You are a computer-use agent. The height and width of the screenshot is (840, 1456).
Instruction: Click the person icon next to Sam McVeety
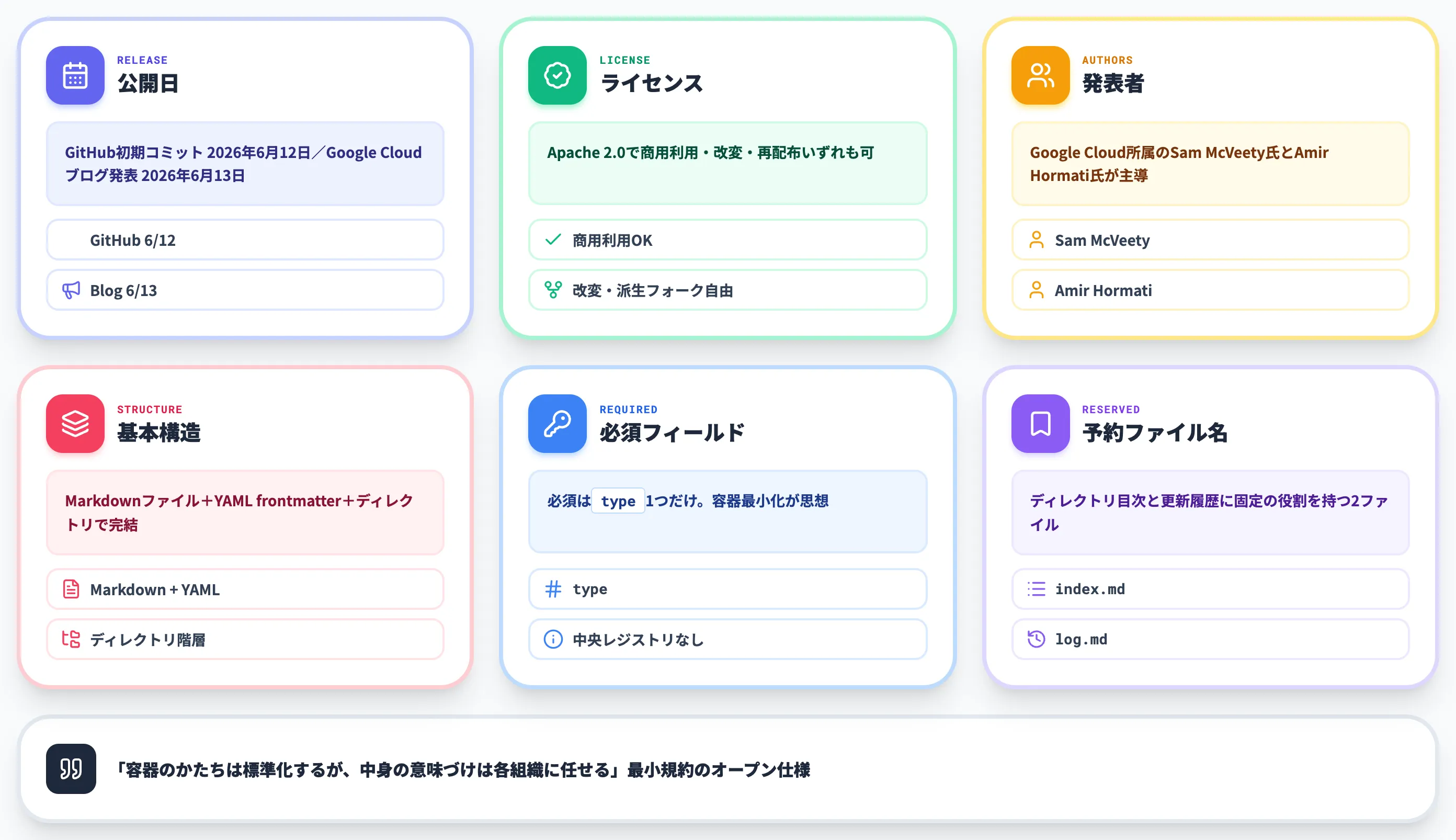point(1036,240)
